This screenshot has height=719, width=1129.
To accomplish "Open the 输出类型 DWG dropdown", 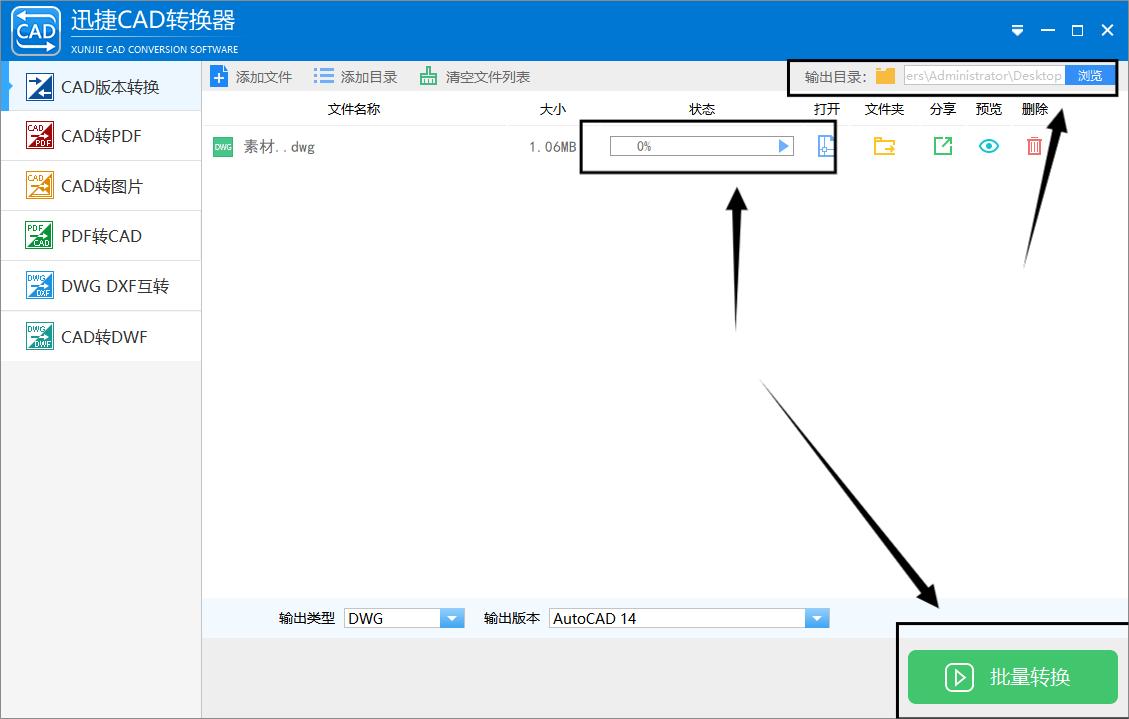I will (x=404, y=617).
